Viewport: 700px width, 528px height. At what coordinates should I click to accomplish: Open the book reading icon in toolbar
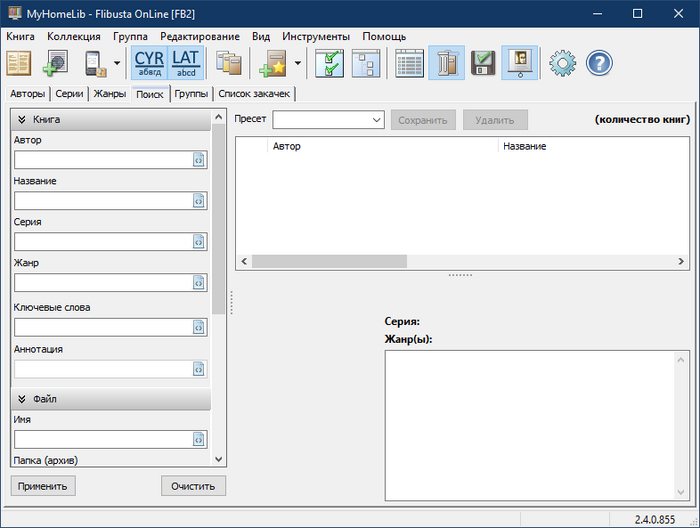19,63
